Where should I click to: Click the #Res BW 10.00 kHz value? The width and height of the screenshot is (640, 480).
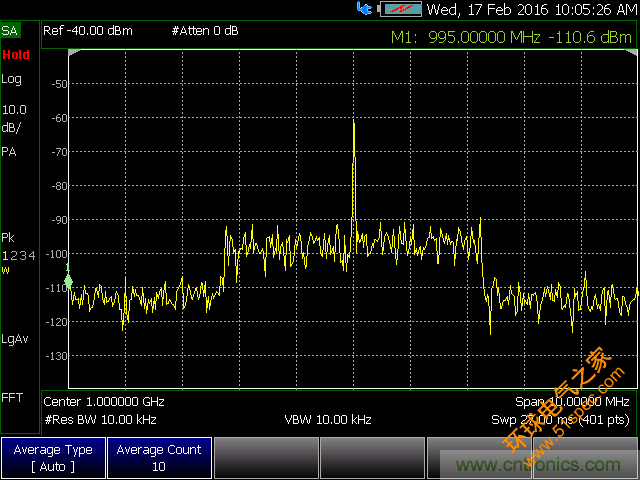100,420
